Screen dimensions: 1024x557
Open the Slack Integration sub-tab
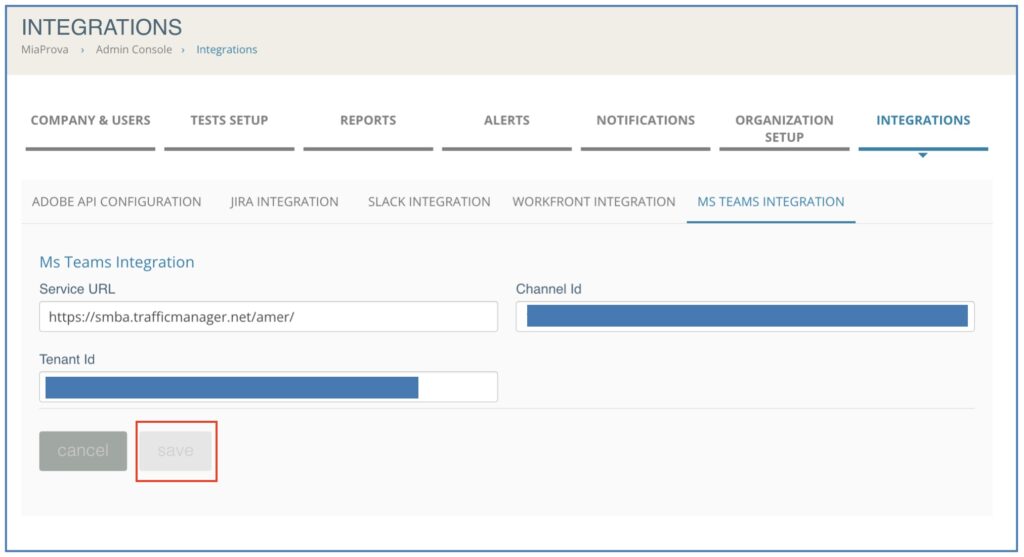pyautogui.click(x=429, y=202)
